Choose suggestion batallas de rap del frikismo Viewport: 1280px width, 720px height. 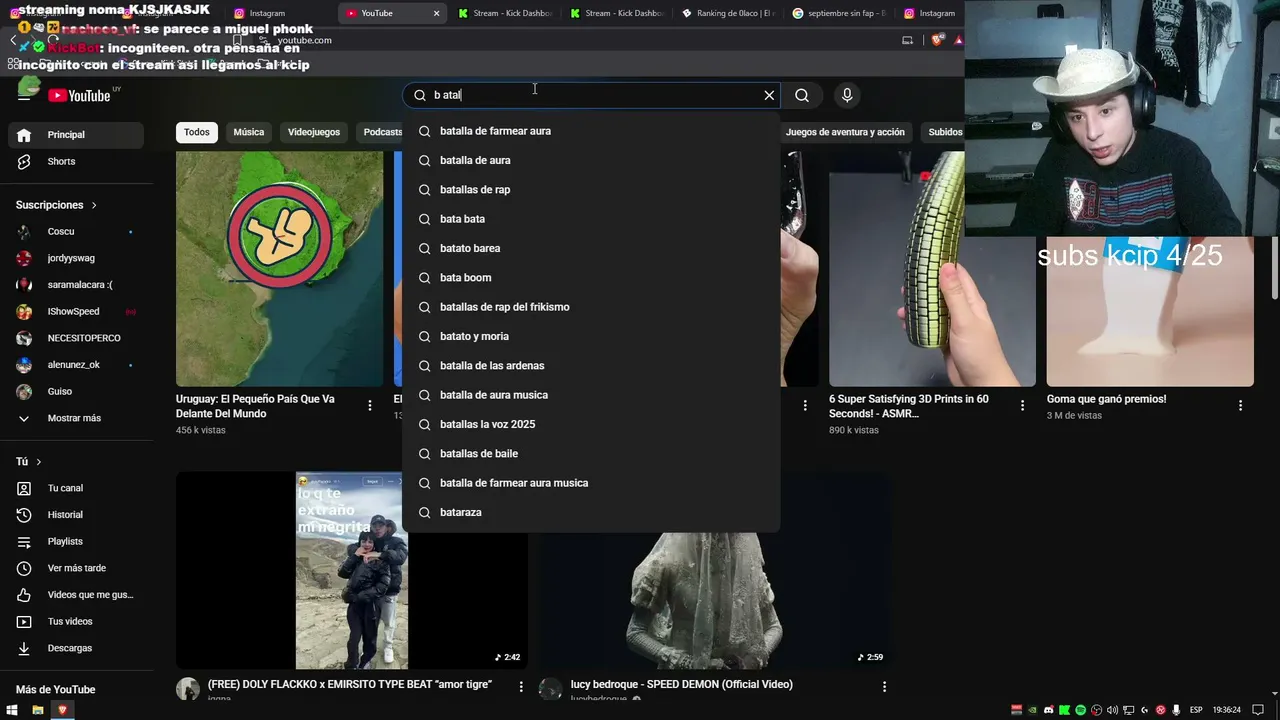tap(591, 307)
